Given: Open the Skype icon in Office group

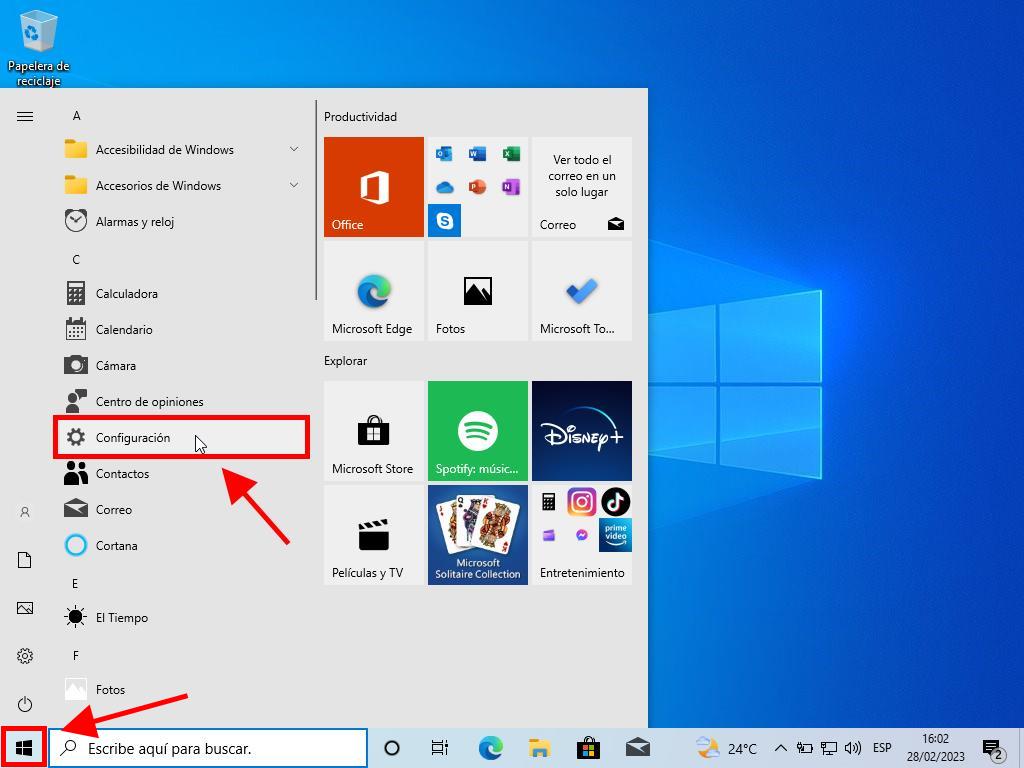Looking at the screenshot, I should coord(444,220).
